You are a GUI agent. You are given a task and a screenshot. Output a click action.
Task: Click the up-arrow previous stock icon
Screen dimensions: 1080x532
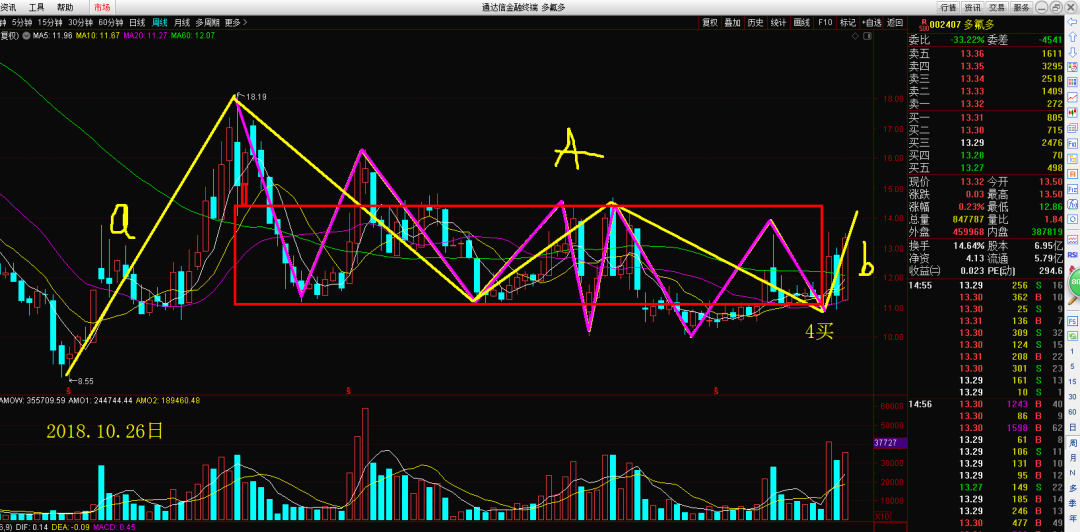point(1072,36)
